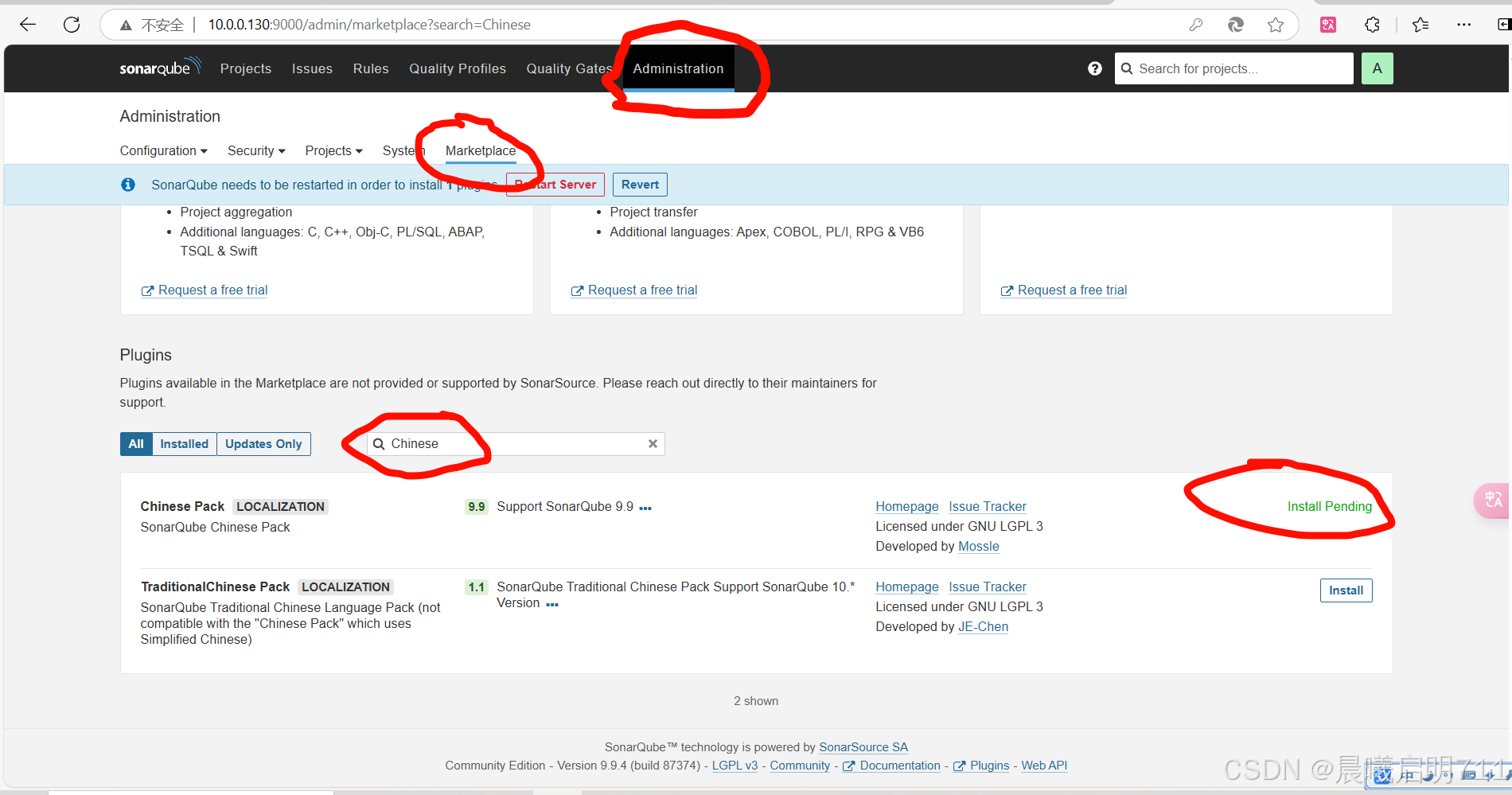1512x795 pixels.
Task: Open the Mossle developer link
Action: click(979, 547)
